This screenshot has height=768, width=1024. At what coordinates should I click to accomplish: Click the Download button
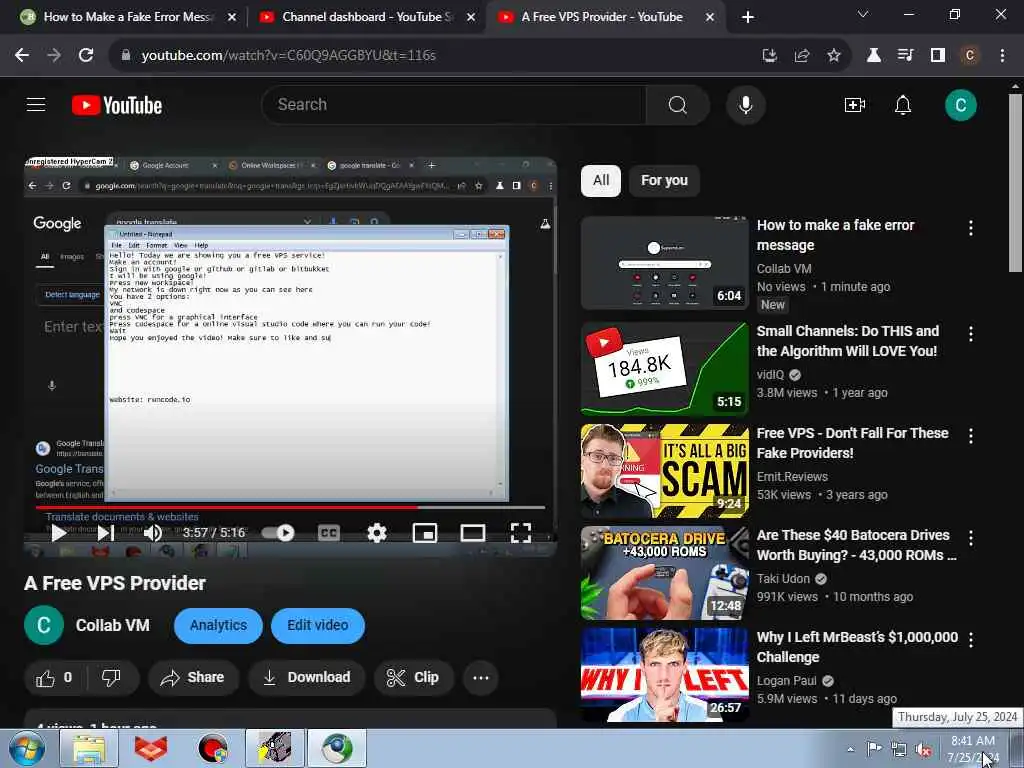click(307, 678)
